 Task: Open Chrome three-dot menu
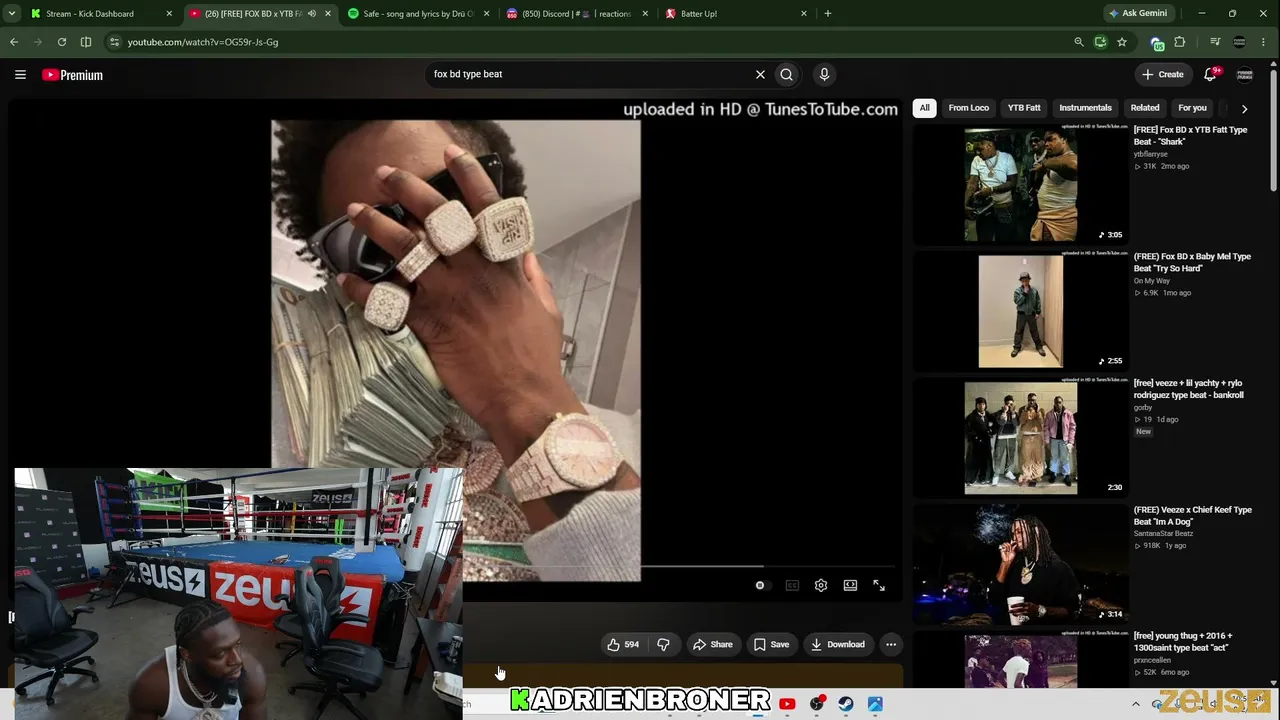tap(1264, 42)
